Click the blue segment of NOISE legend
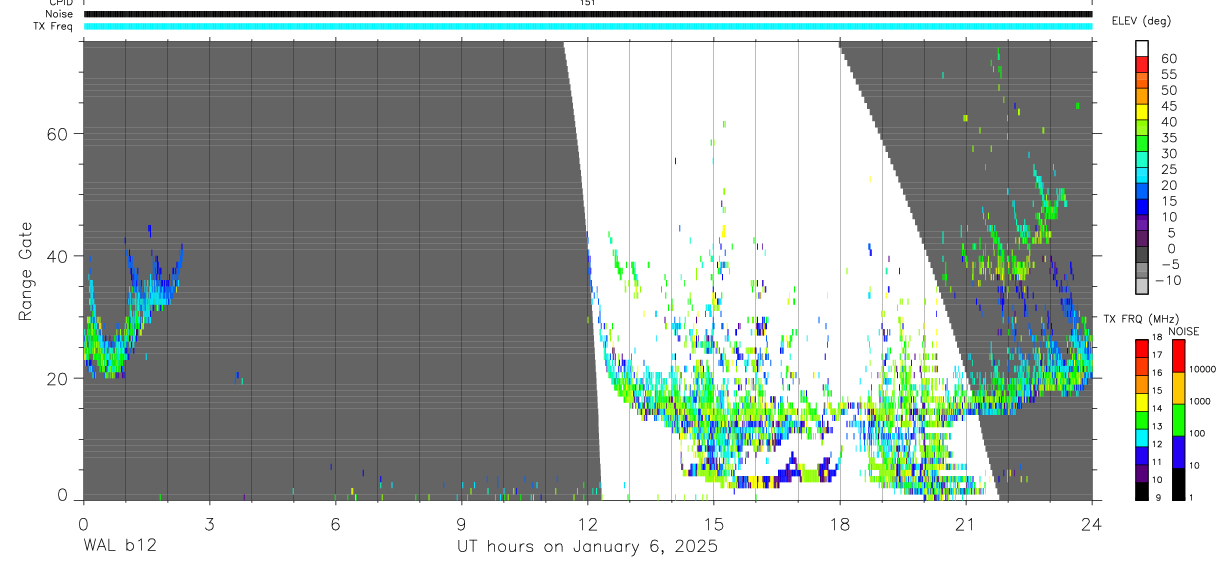1228x567 pixels. coord(1178,452)
